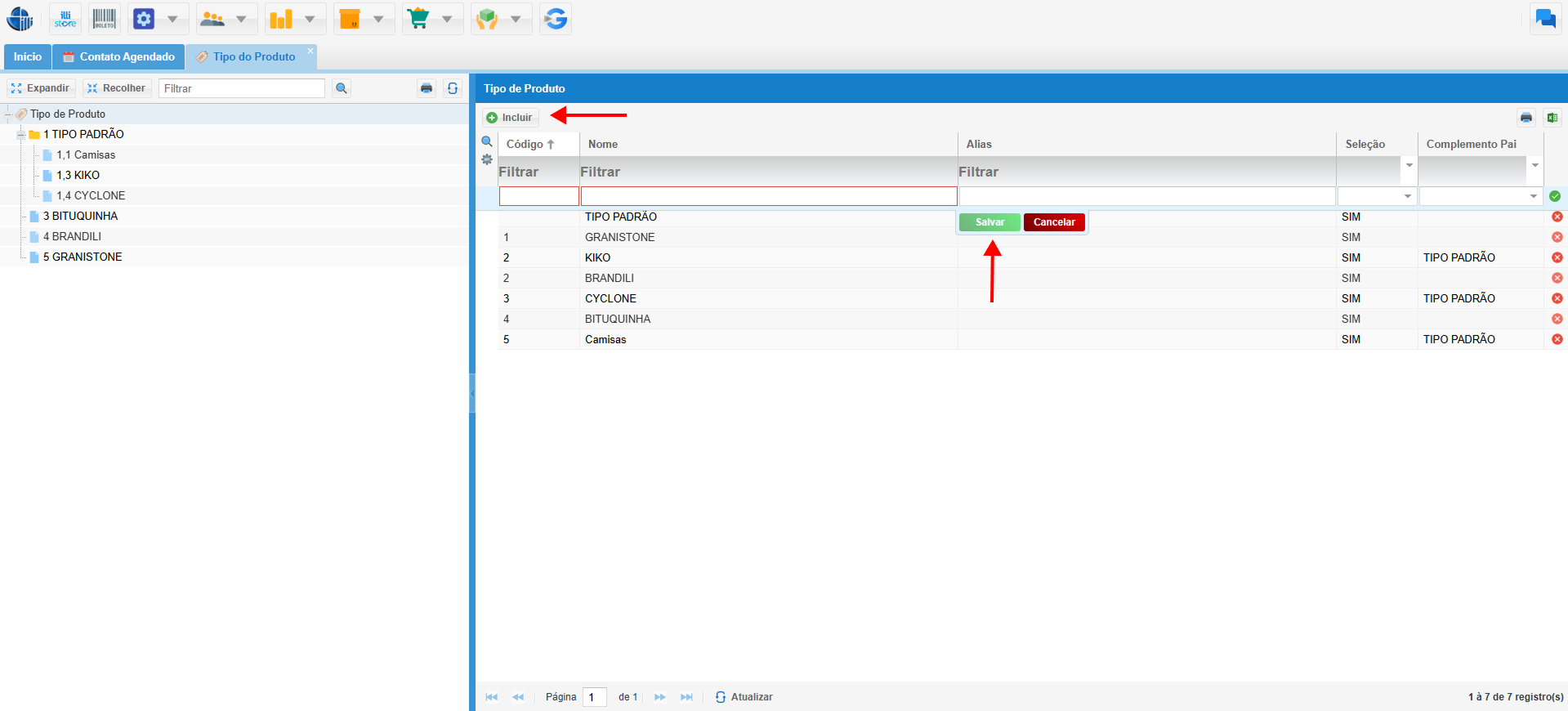1568x711 pixels.
Task: Switch to the Contato Agendado tab
Action: point(119,57)
